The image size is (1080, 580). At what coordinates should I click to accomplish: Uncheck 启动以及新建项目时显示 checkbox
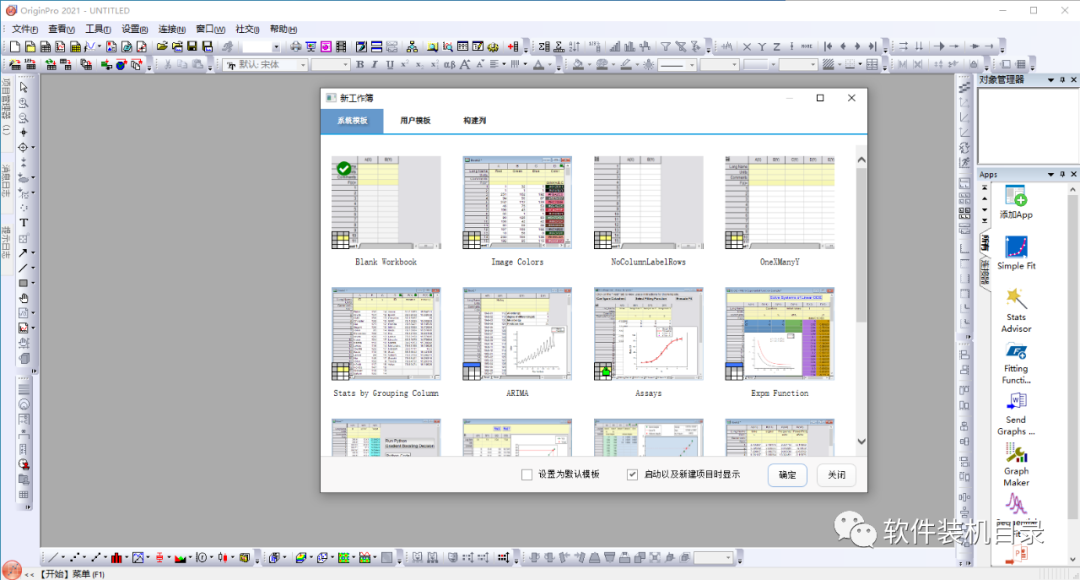(x=632, y=475)
